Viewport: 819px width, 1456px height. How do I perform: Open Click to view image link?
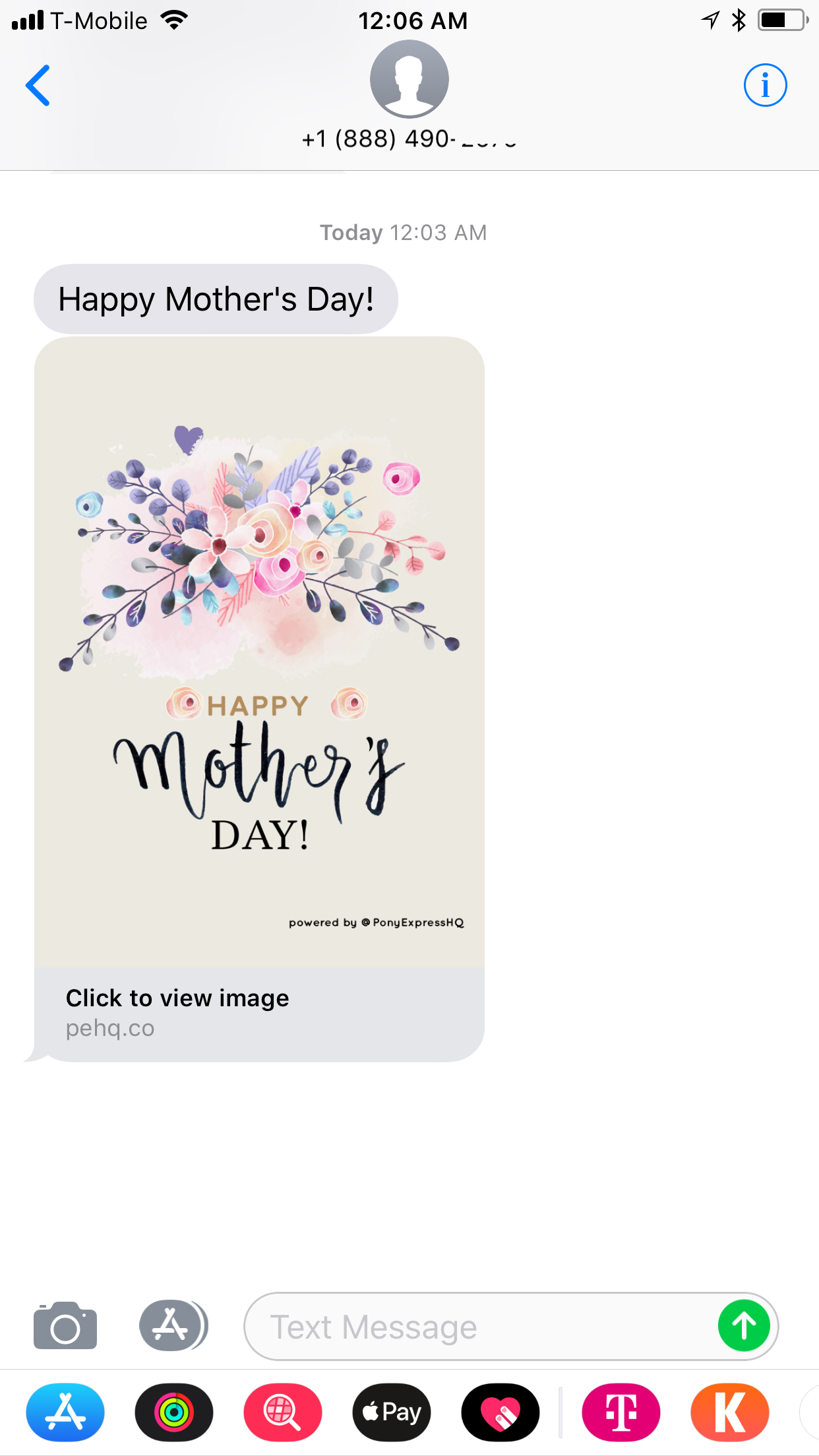coord(177,998)
